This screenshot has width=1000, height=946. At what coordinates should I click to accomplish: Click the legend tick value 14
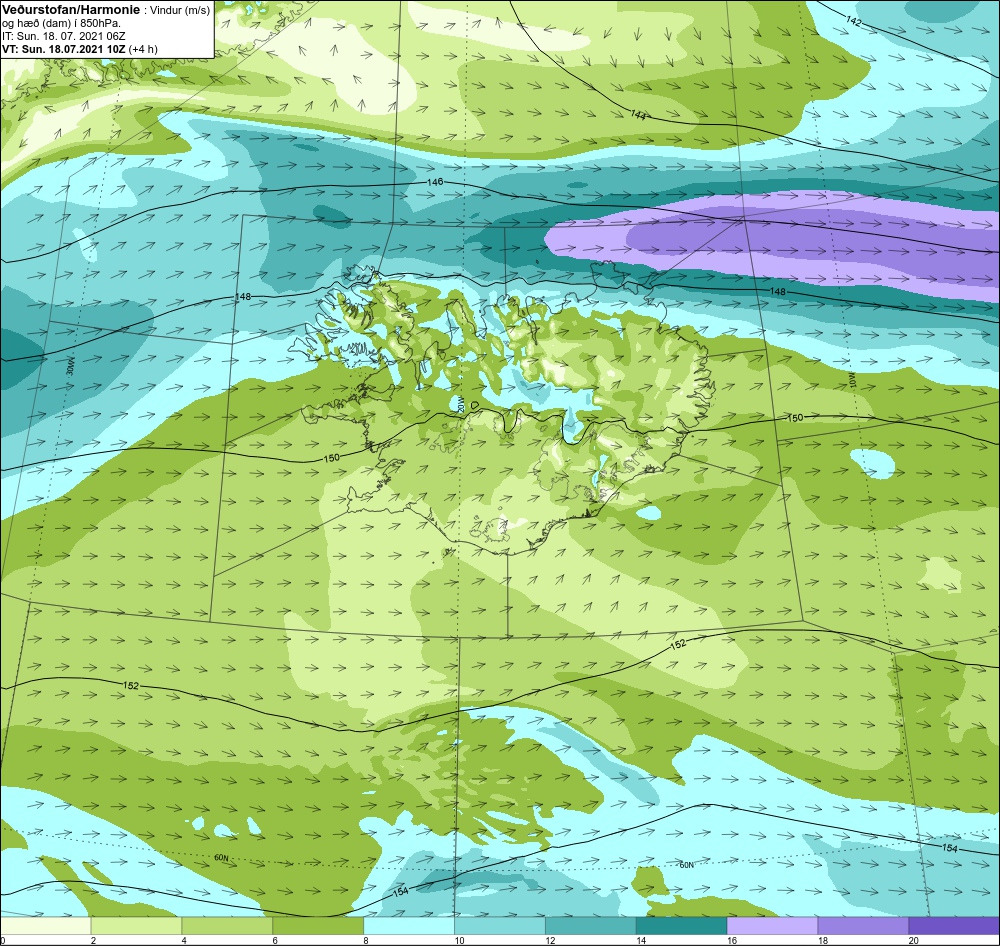click(x=640, y=940)
